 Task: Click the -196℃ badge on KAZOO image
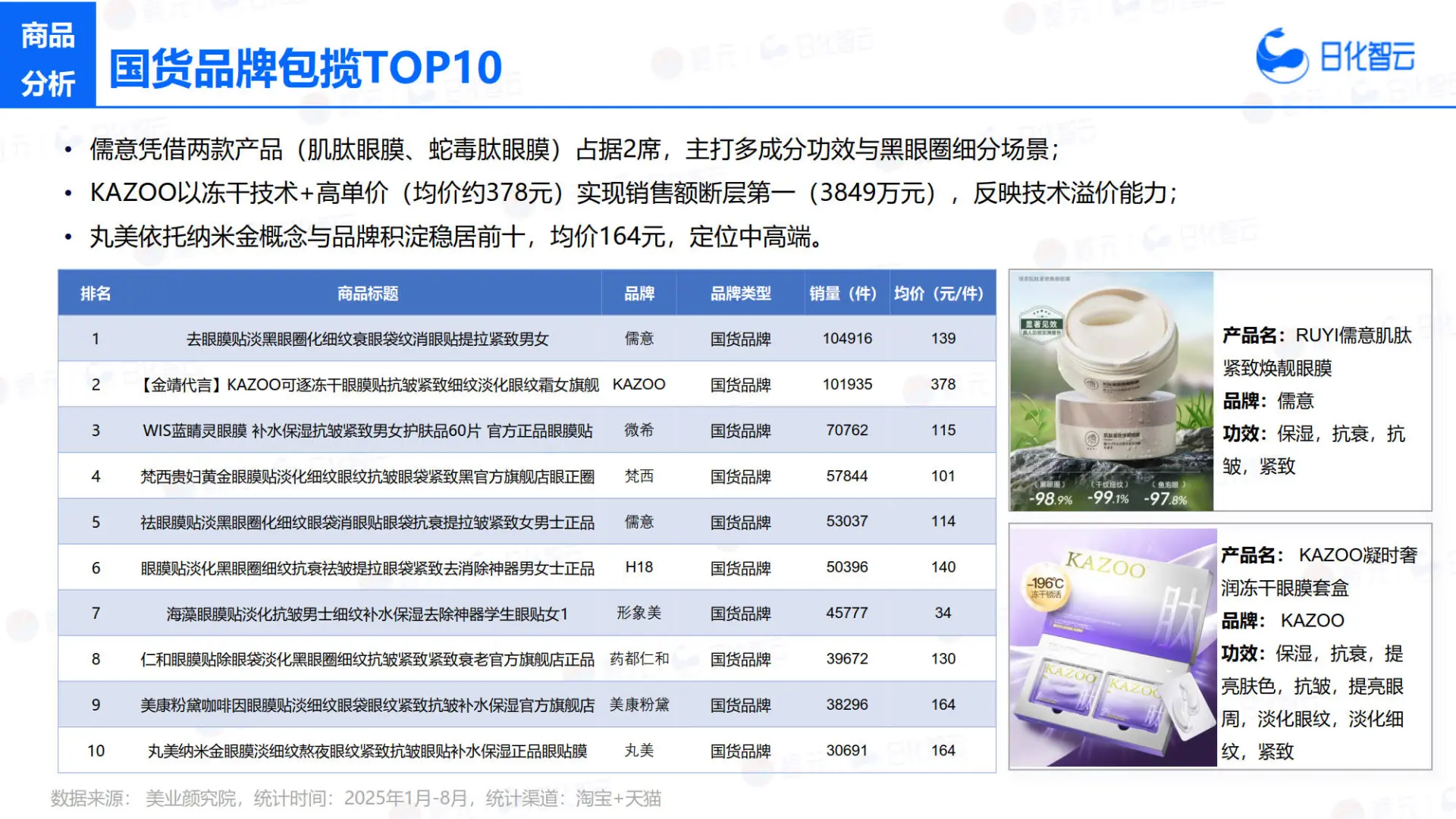[x=1046, y=587]
